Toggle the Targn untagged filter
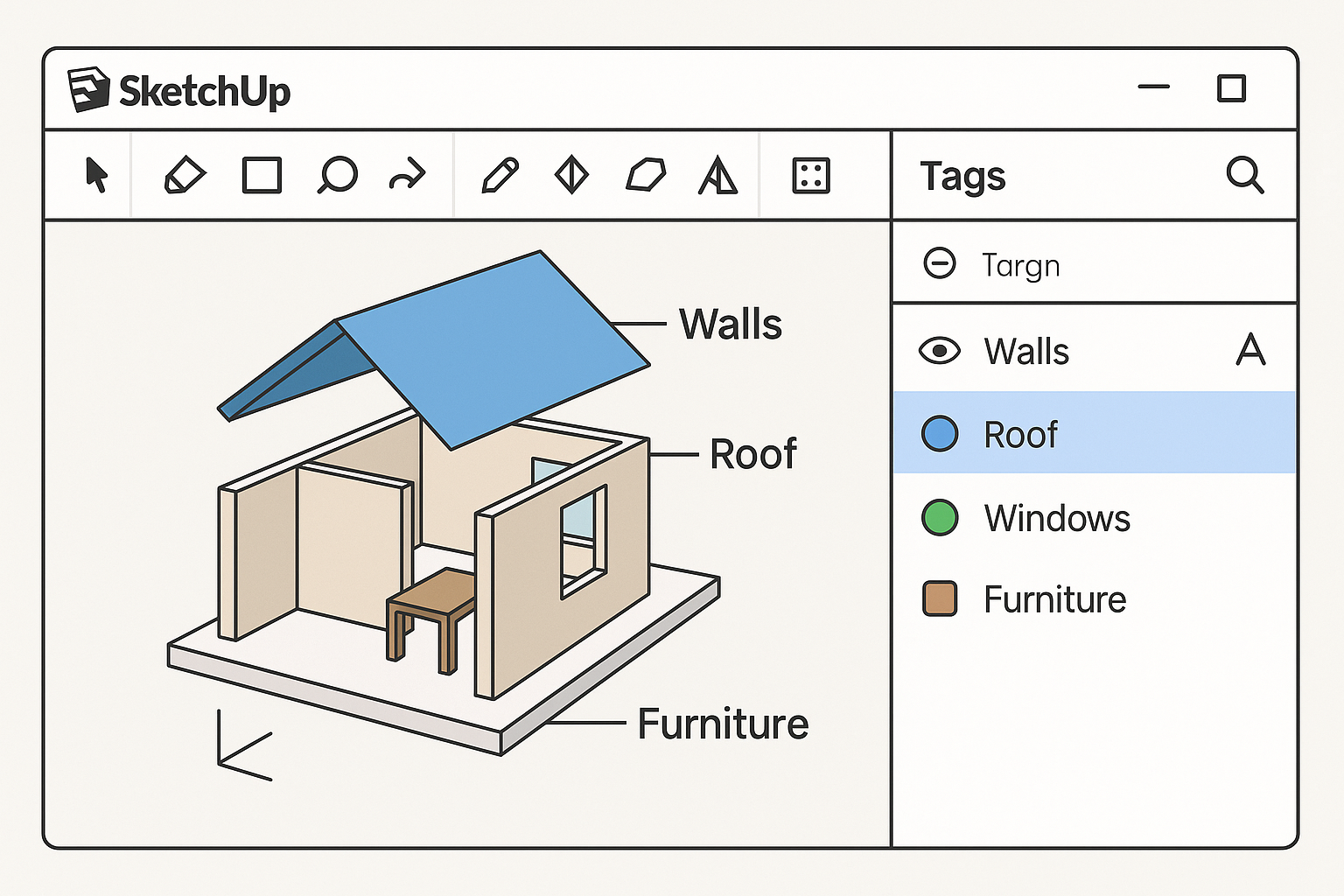 coord(940,263)
